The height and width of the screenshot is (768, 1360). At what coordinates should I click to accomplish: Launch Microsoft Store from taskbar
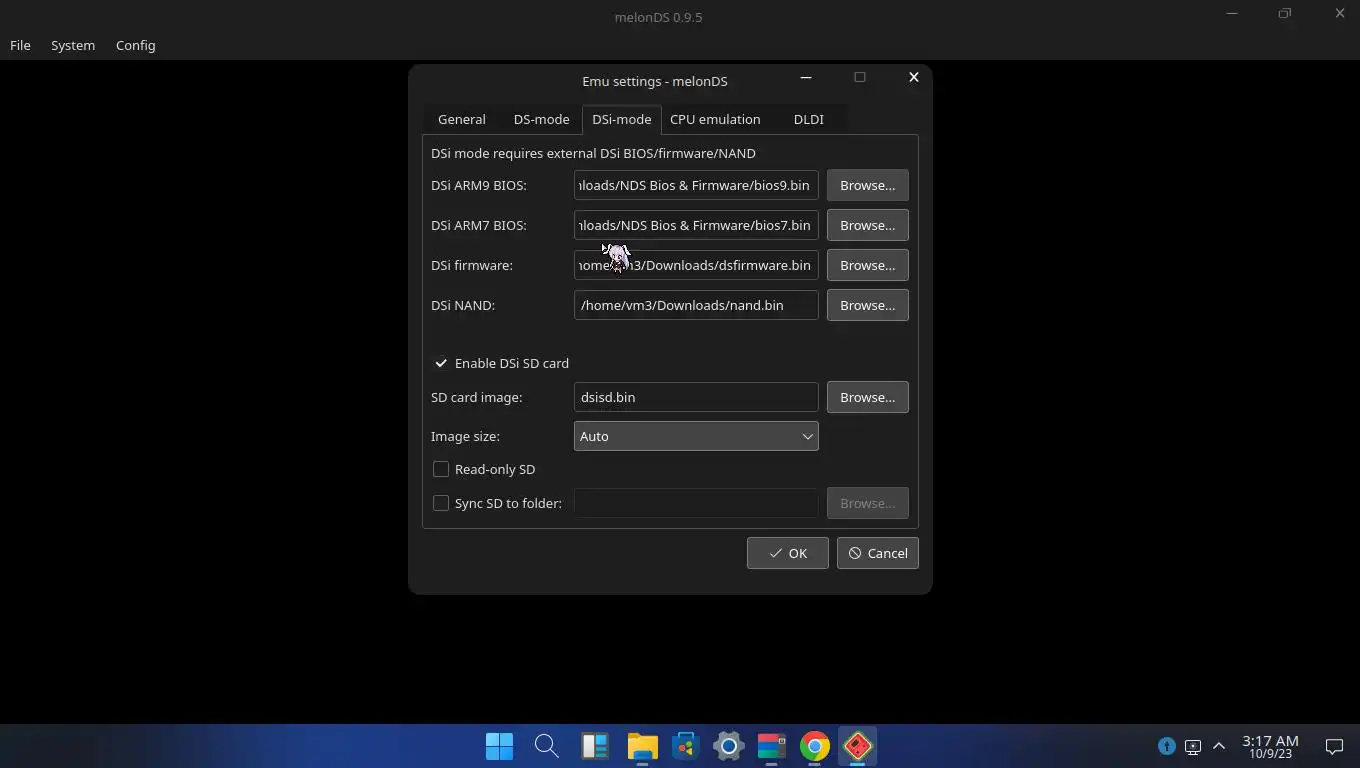[685, 746]
